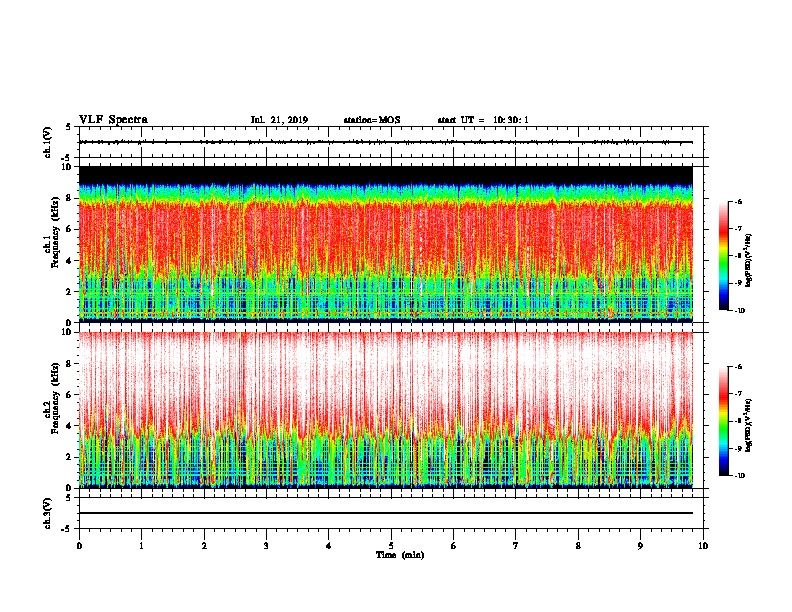Click the ch.2 spectrogram color scale bar

tap(724, 421)
